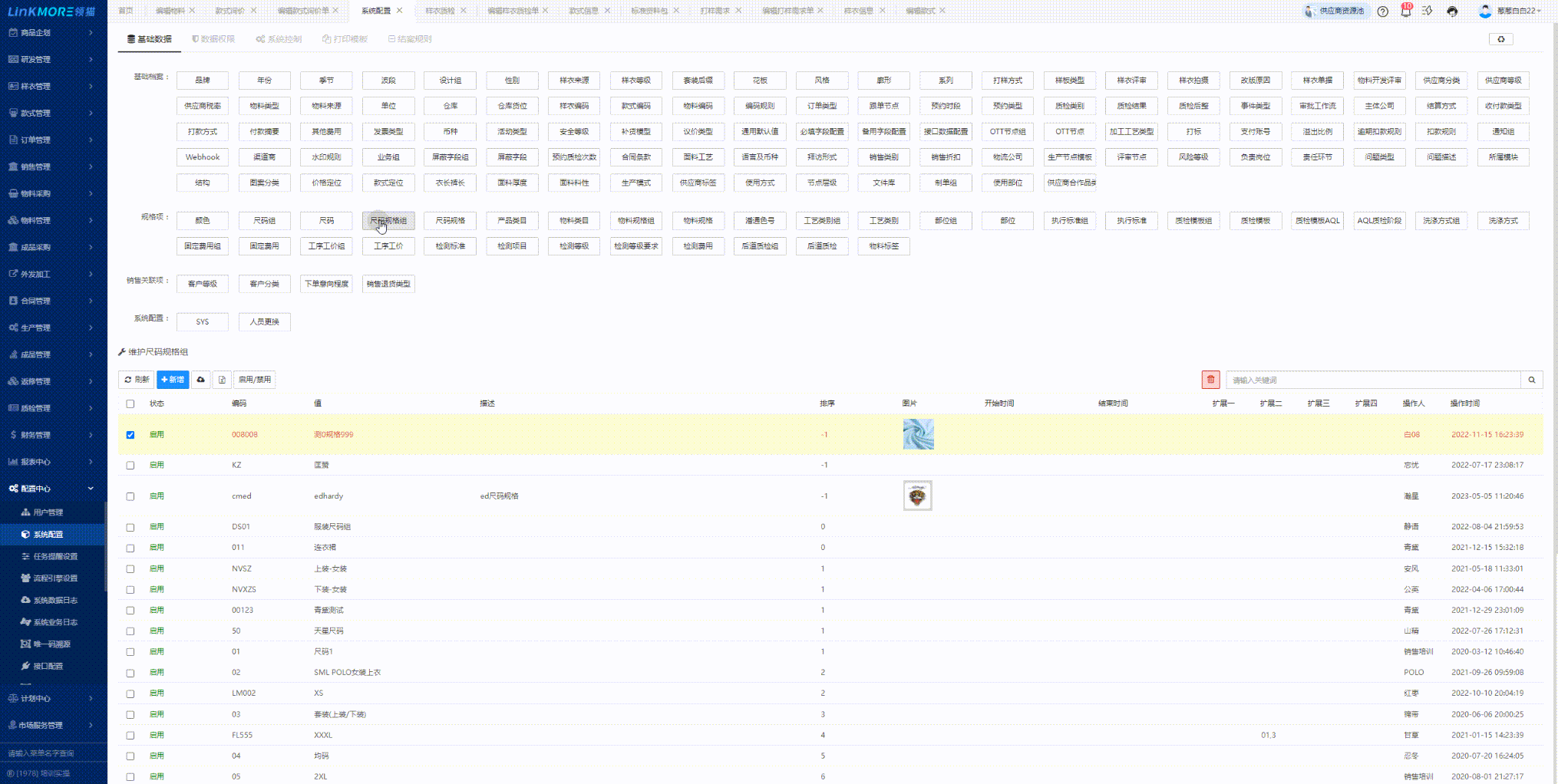Click the Excel export file icon

click(222, 380)
